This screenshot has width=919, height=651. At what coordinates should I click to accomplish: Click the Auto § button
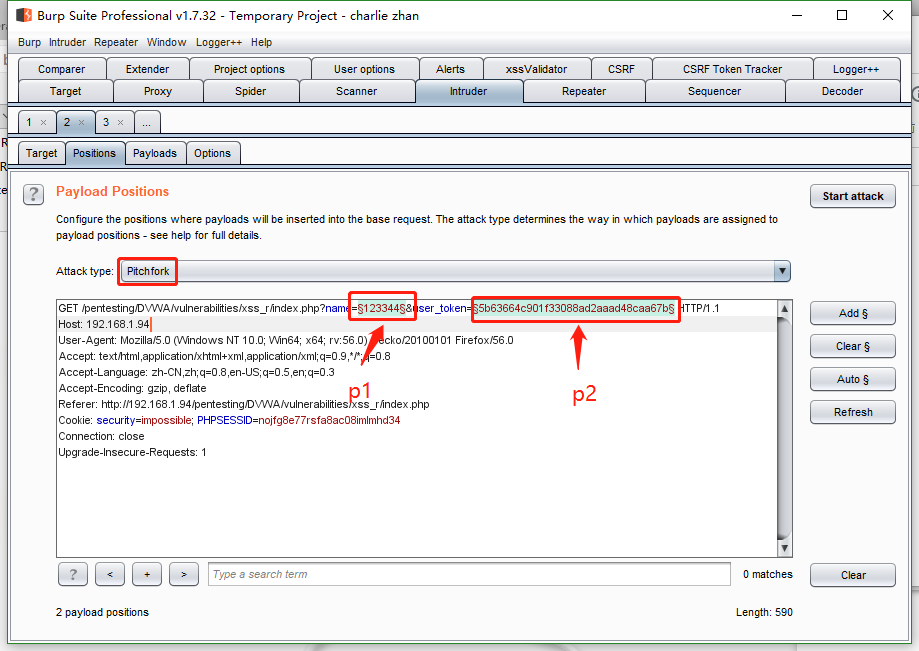point(853,379)
